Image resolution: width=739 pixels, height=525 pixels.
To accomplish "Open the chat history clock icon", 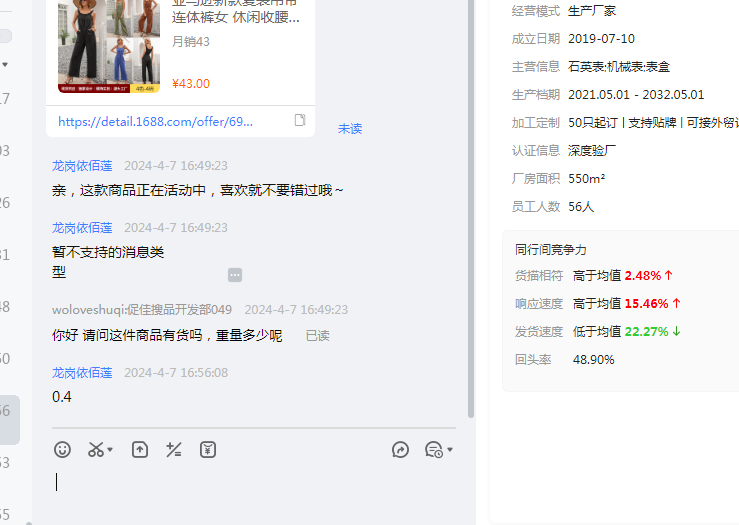I will [434, 450].
